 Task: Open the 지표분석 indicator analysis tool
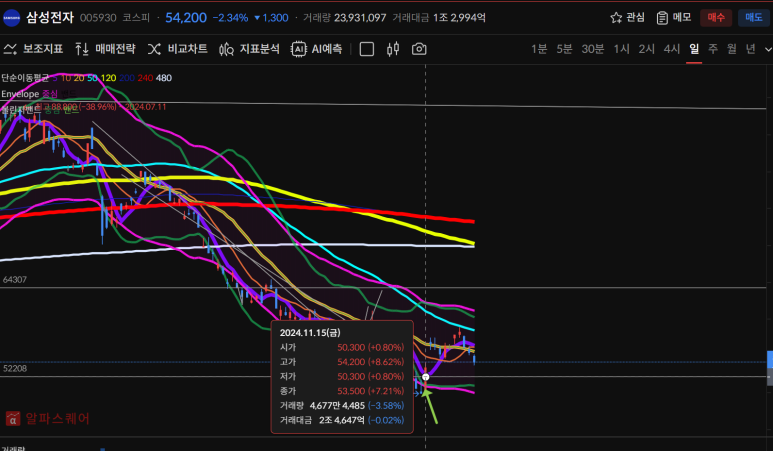point(249,49)
